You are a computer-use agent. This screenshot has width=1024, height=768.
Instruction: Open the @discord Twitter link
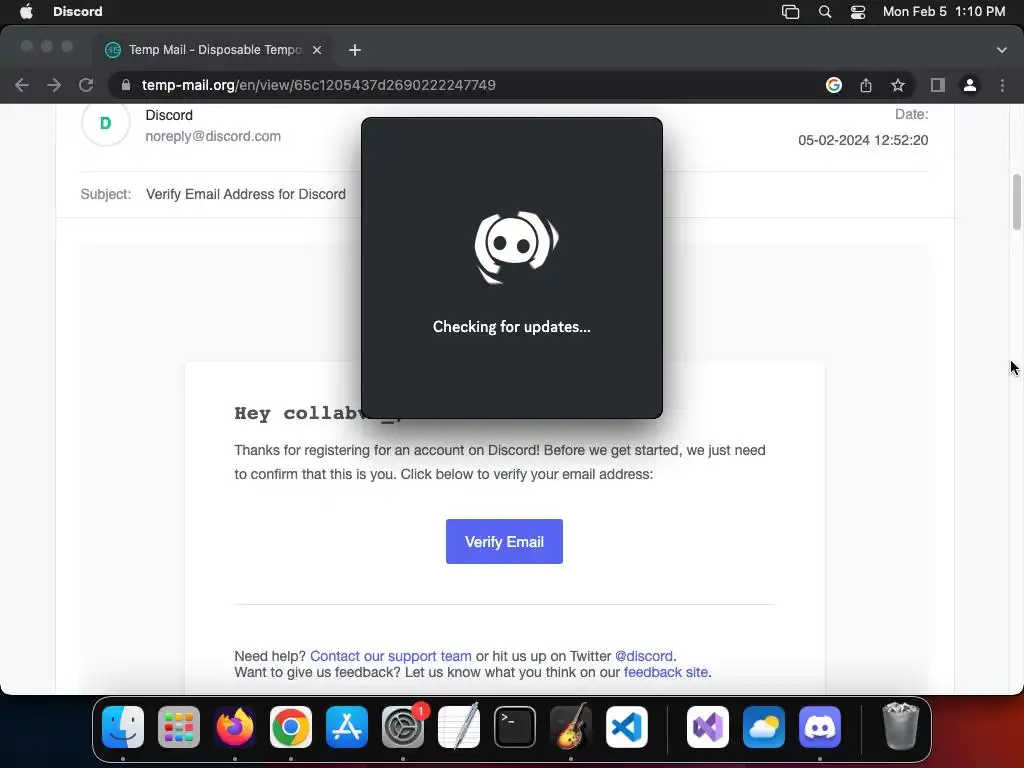click(x=644, y=656)
